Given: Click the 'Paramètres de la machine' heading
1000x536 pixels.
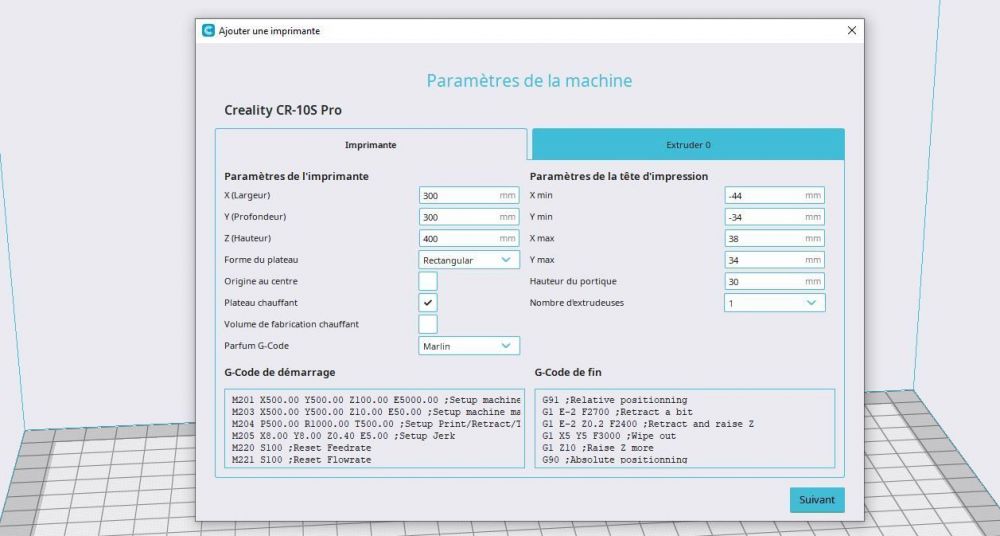Looking at the screenshot, I should (x=529, y=81).
